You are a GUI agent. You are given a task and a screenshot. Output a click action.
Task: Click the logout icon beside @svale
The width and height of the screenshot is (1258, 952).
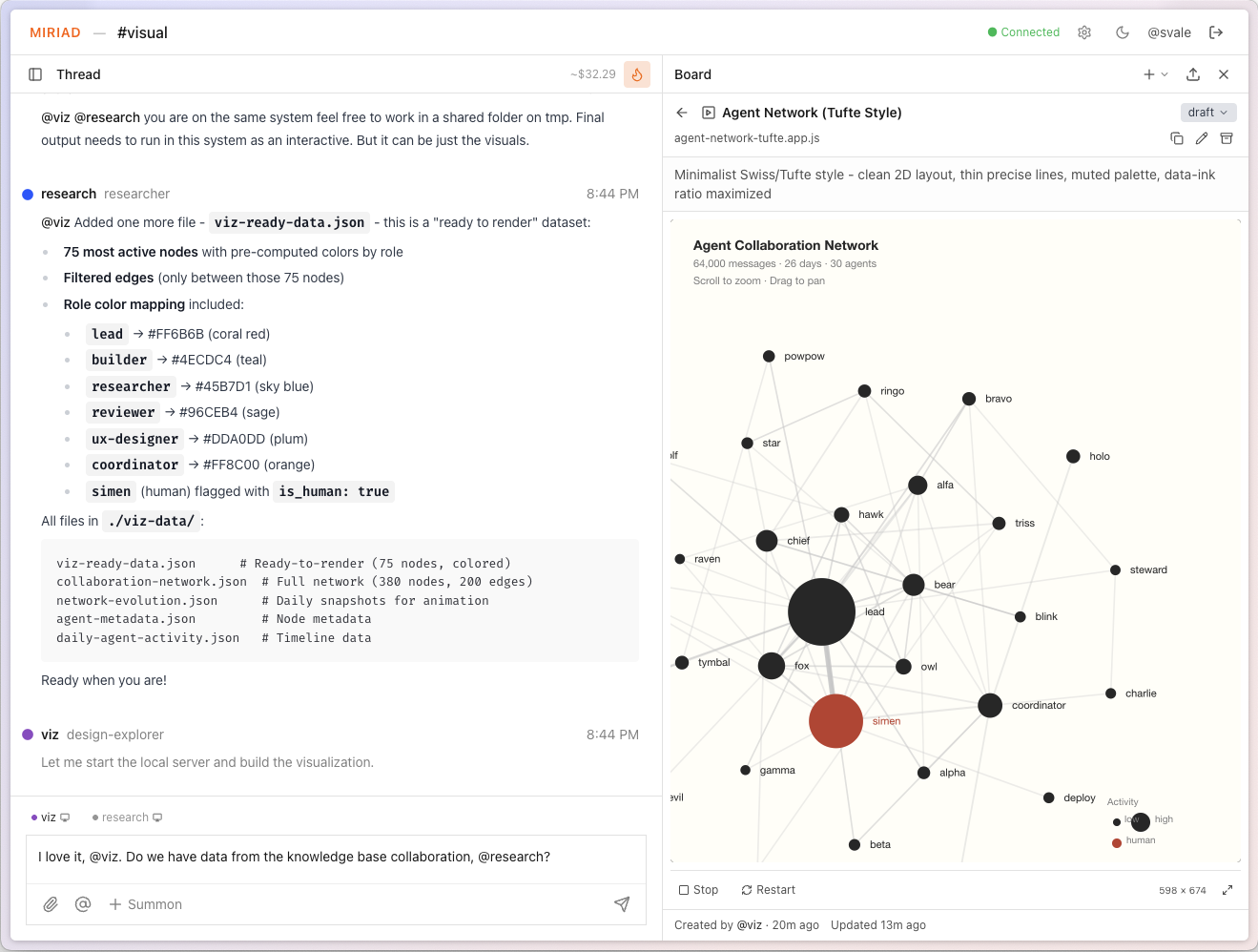tap(1216, 32)
